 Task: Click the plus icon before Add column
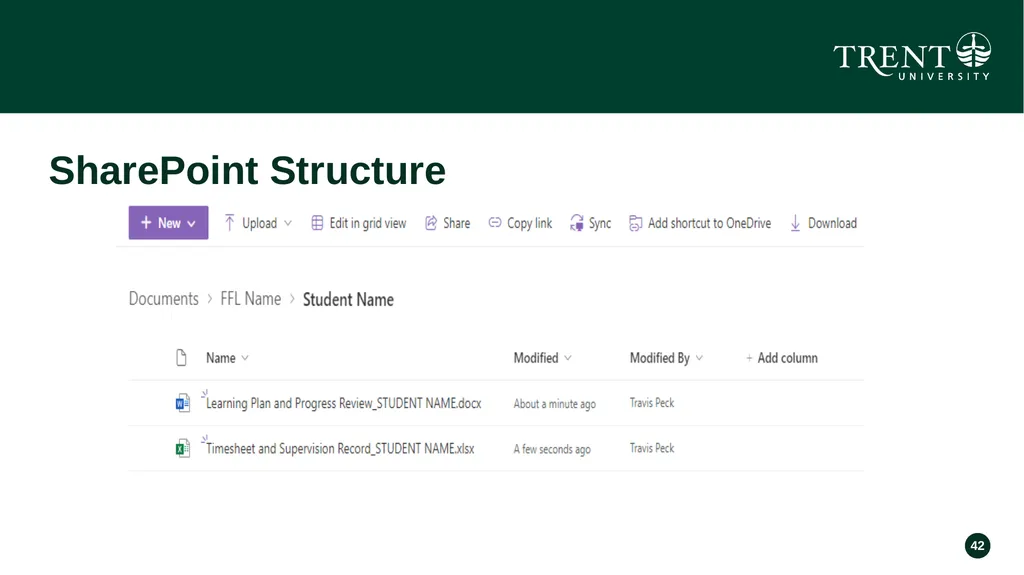click(749, 358)
